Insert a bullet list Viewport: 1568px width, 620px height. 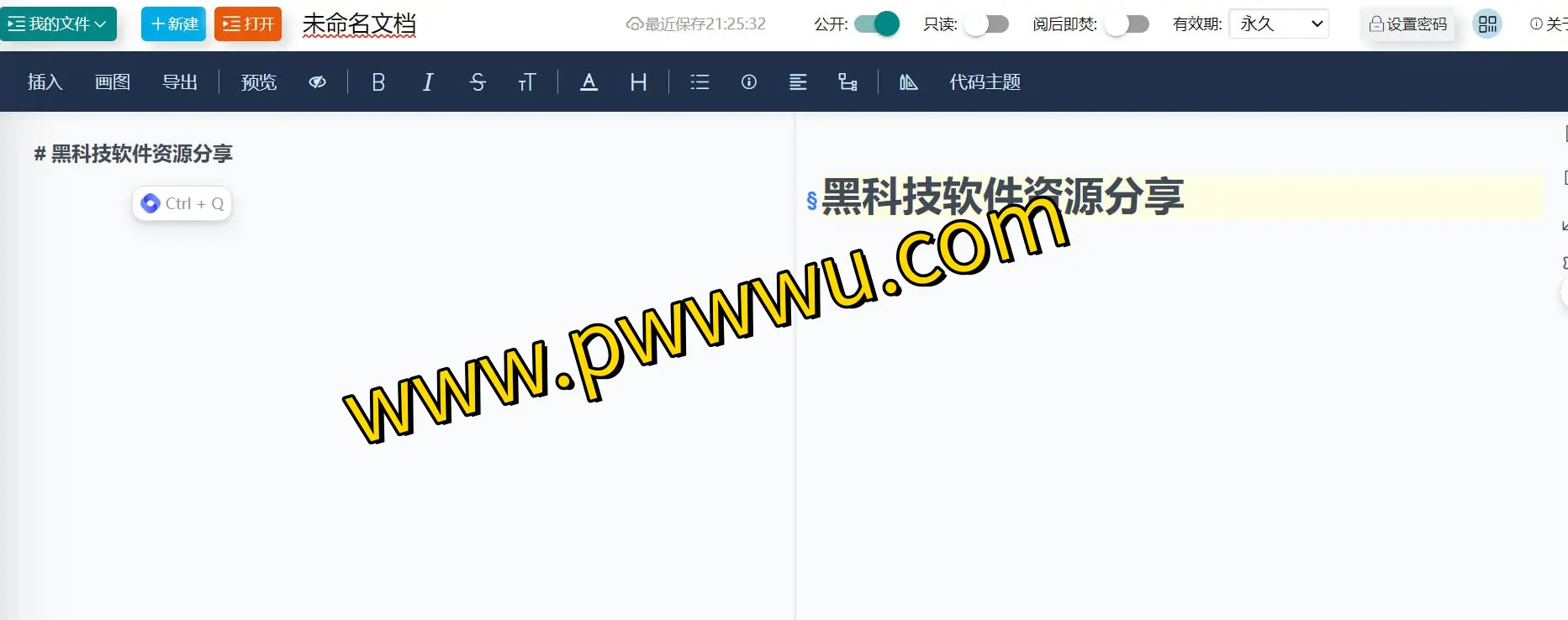click(700, 82)
